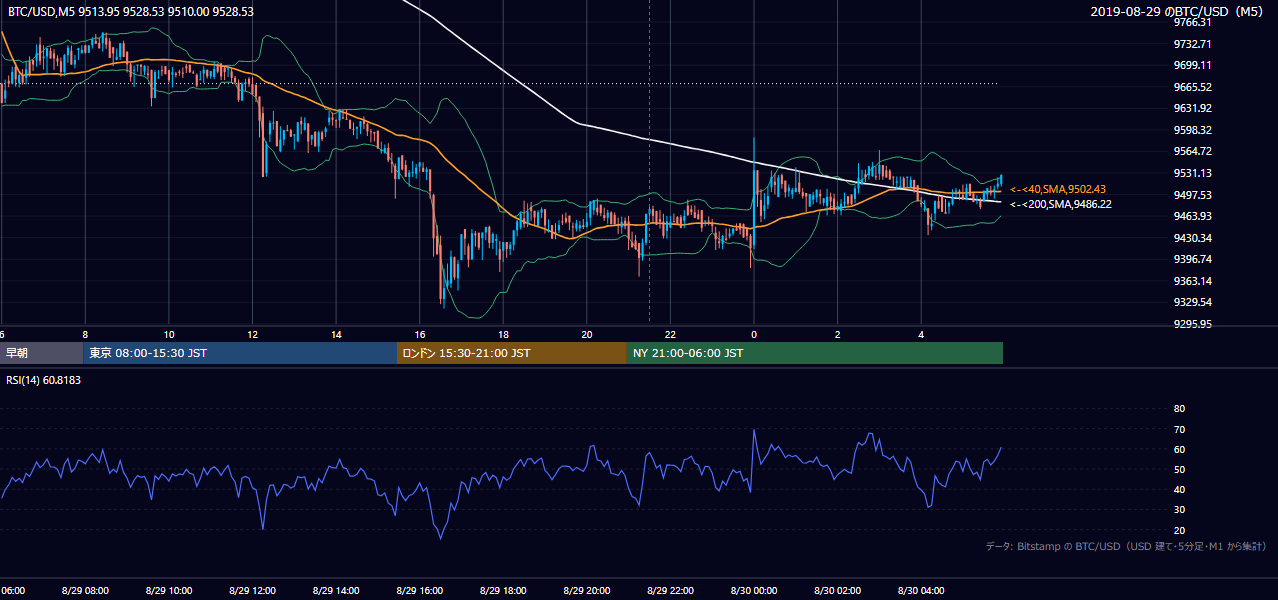Screen dimensions: 1278x600
Task: Click hour label 10 under price chart
Action: coord(169,334)
